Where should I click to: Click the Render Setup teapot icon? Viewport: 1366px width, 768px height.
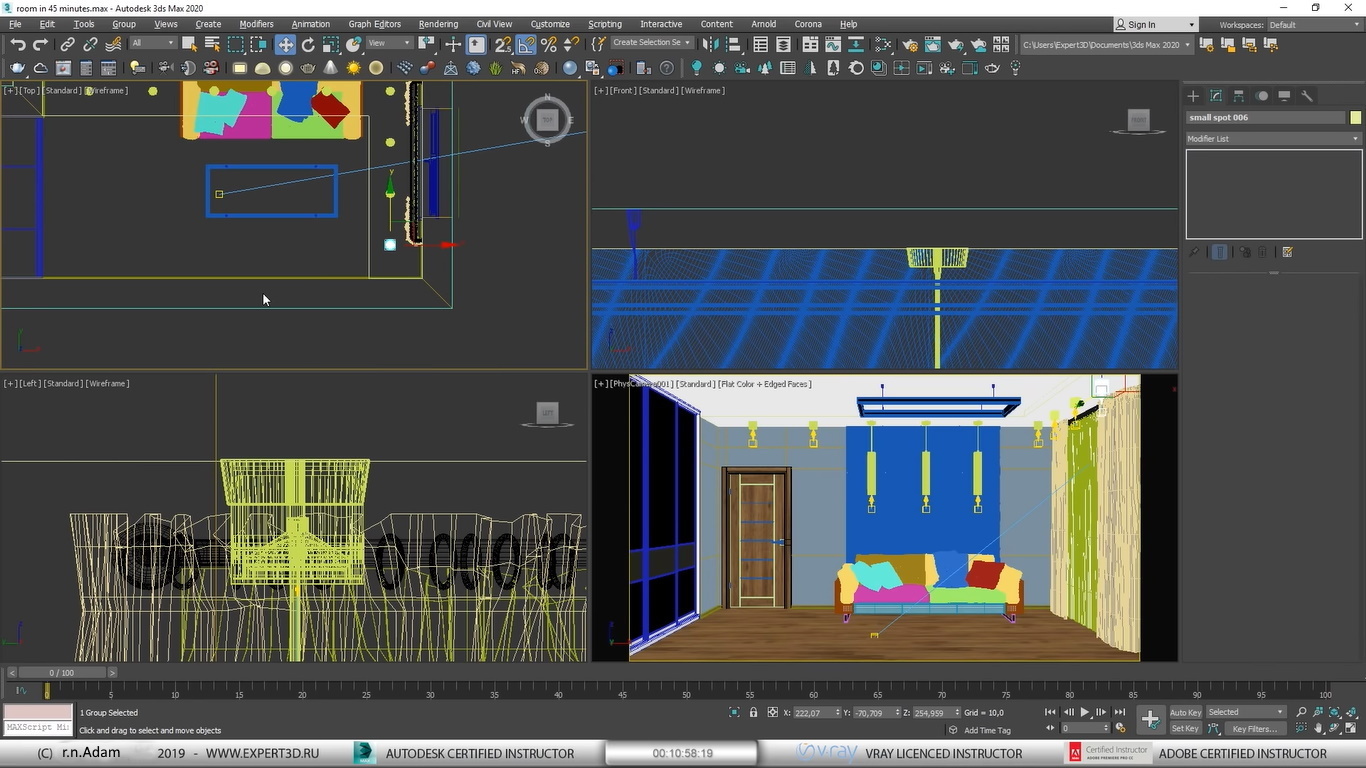click(x=910, y=44)
